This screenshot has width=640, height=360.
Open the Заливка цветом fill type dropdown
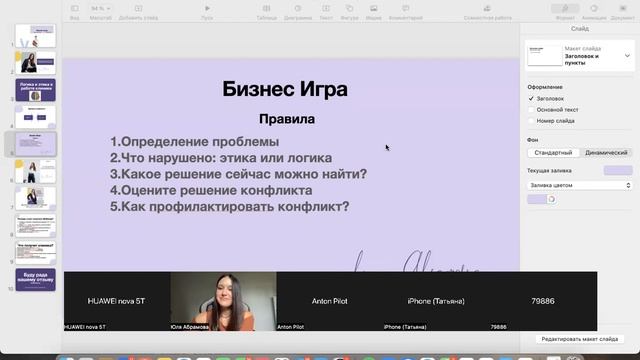coord(580,185)
